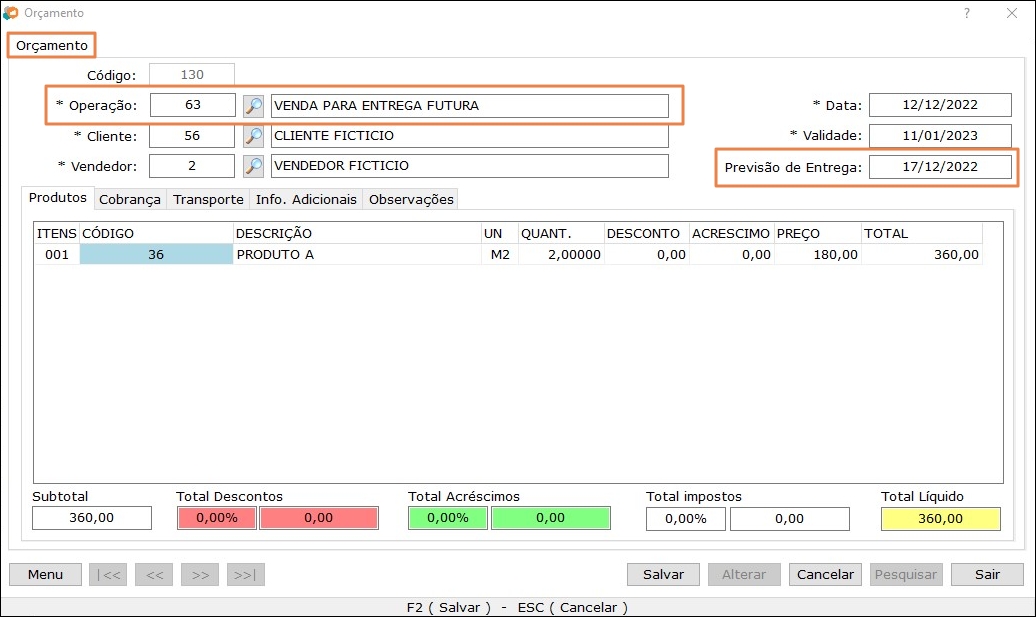The image size is (1036, 617).
Task: Click the Vendedor search magnifier icon
Action: click(x=254, y=166)
